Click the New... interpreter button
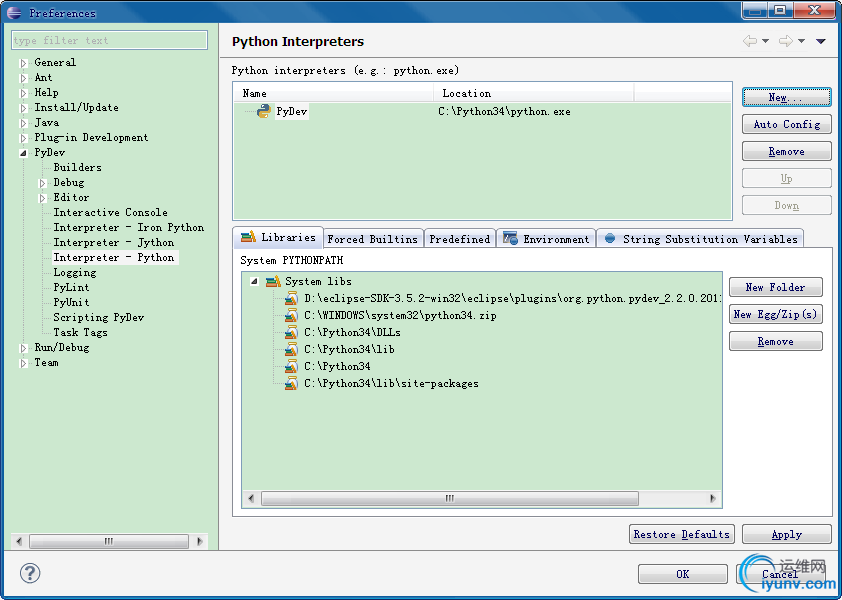This screenshot has width=842, height=600. pyautogui.click(x=787, y=97)
